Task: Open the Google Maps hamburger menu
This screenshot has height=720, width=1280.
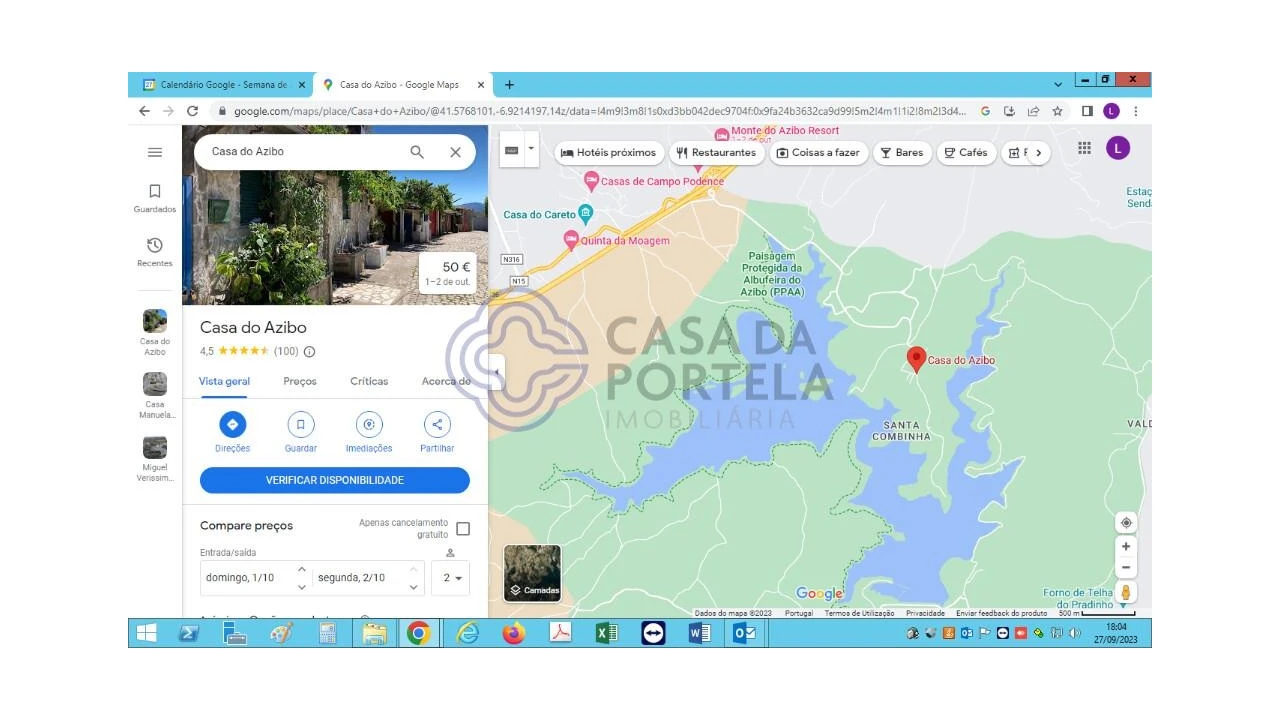Action: [155, 152]
